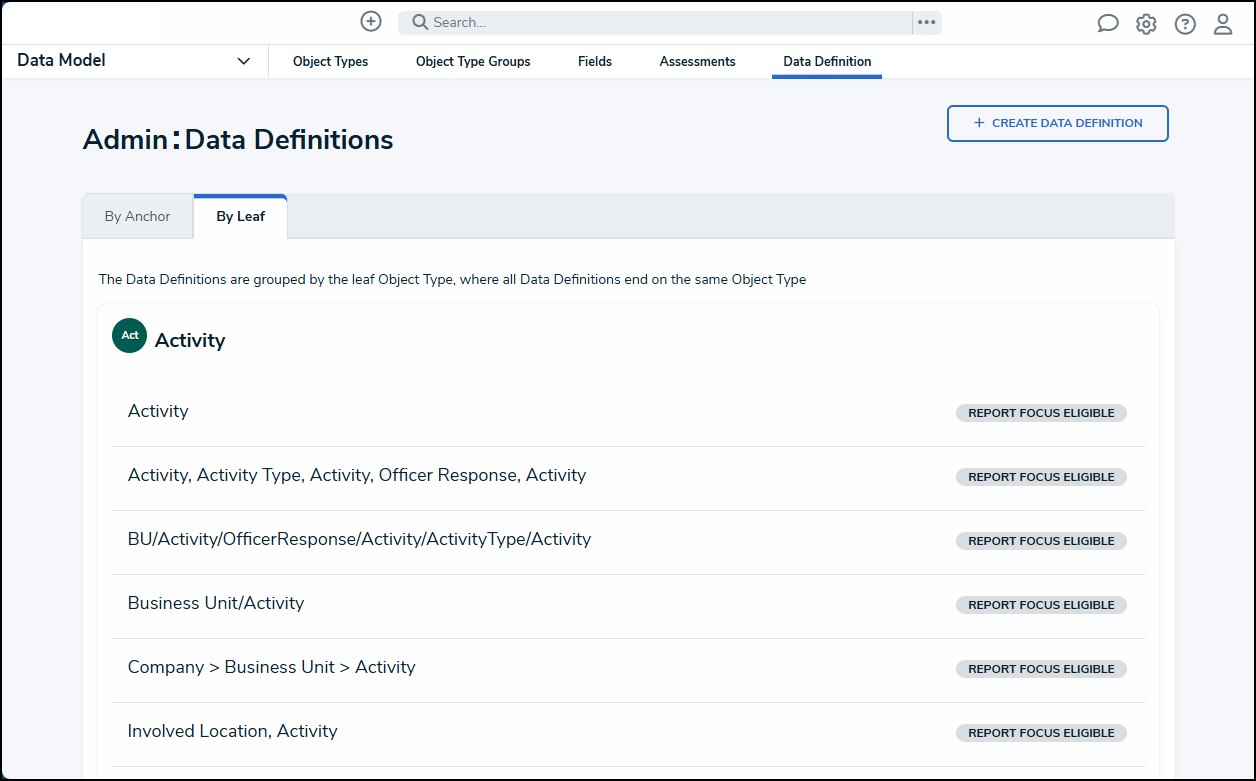Open the Fields navigation tab
Viewport: 1256px width, 781px height.
coord(595,62)
